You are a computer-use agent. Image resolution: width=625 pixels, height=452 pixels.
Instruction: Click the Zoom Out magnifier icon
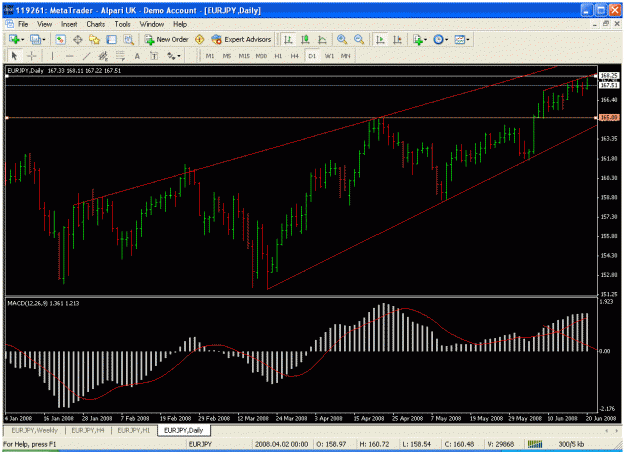coord(359,39)
